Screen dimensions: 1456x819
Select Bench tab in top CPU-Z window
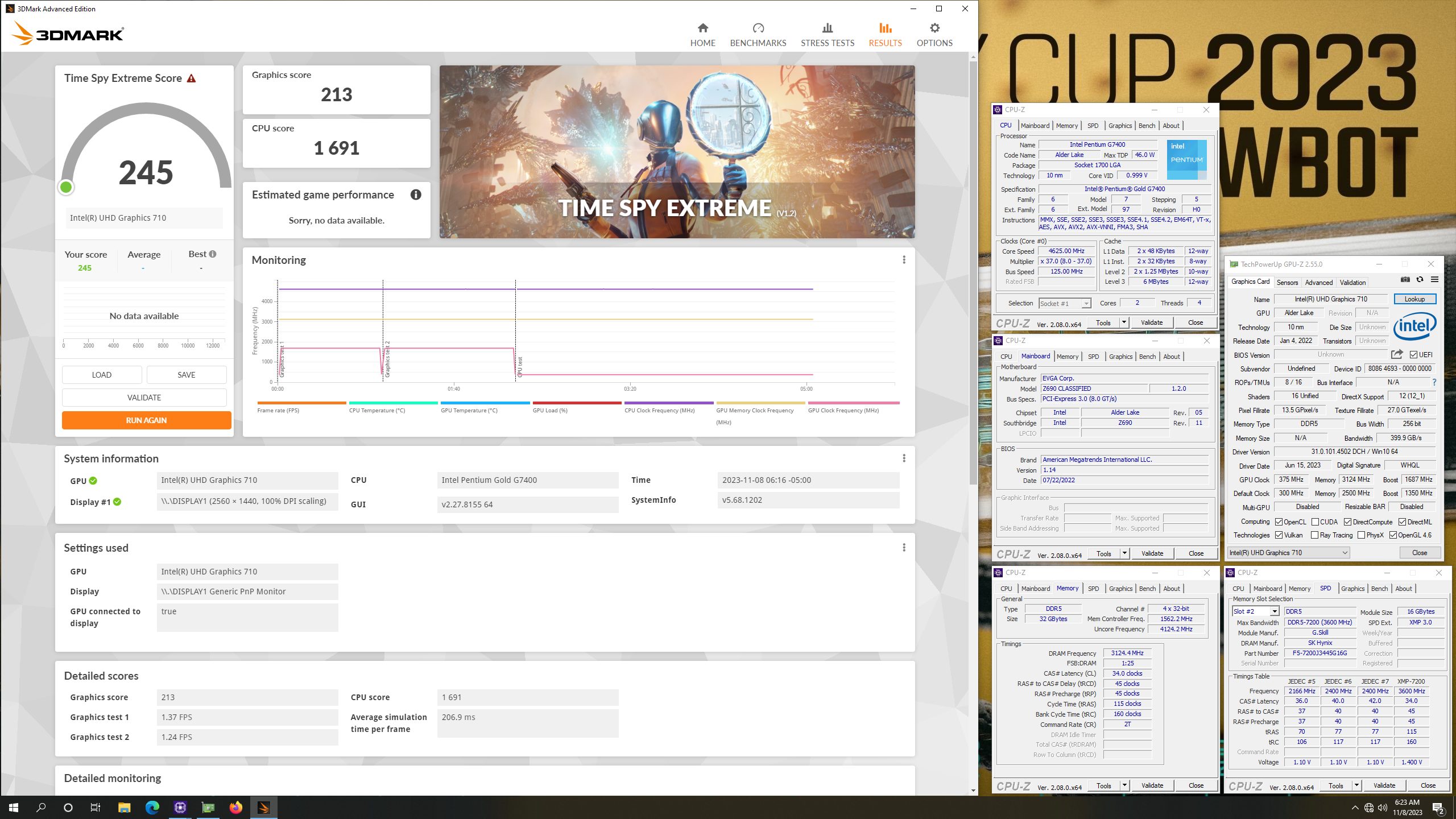pyautogui.click(x=1147, y=126)
